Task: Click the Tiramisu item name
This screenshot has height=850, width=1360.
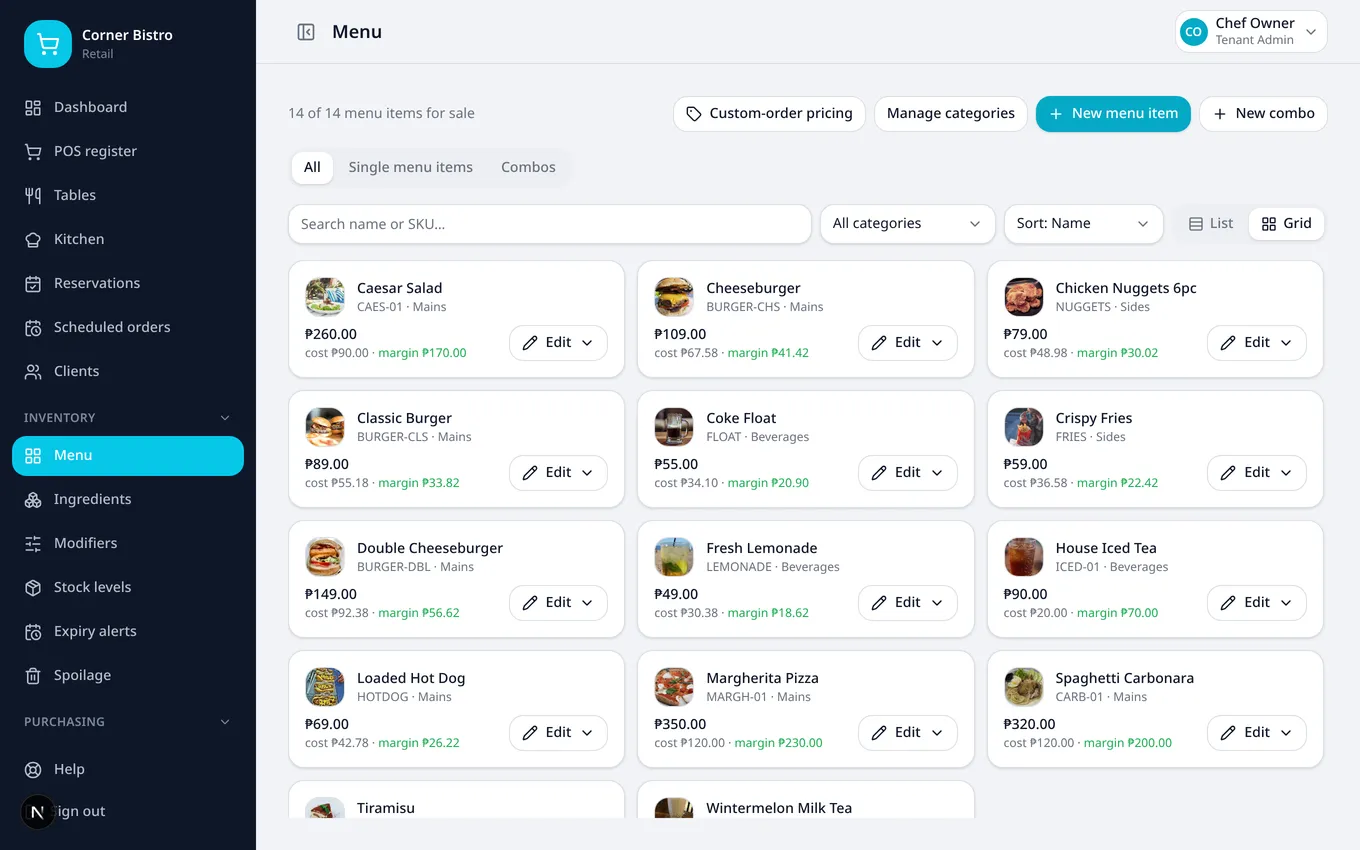Action: (386, 808)
